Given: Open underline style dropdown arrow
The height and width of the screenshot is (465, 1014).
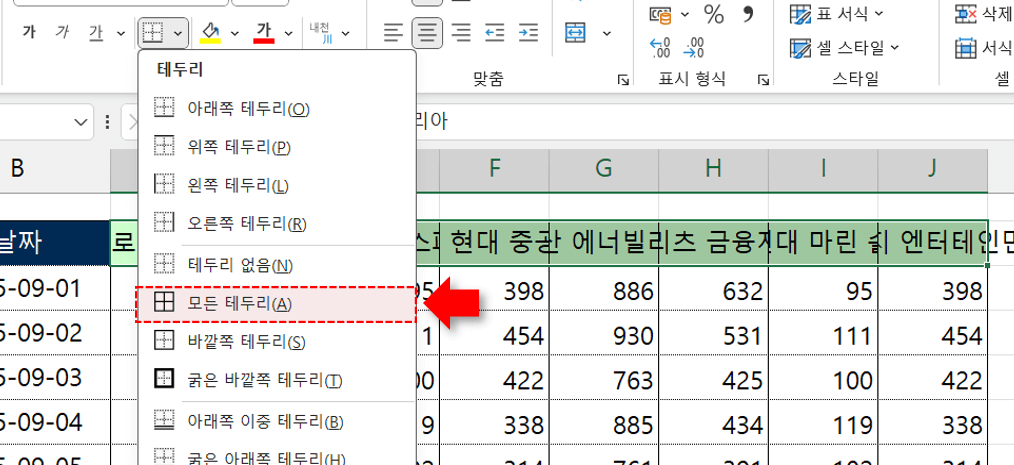Looking at the screenshot, I should [120, 33].
